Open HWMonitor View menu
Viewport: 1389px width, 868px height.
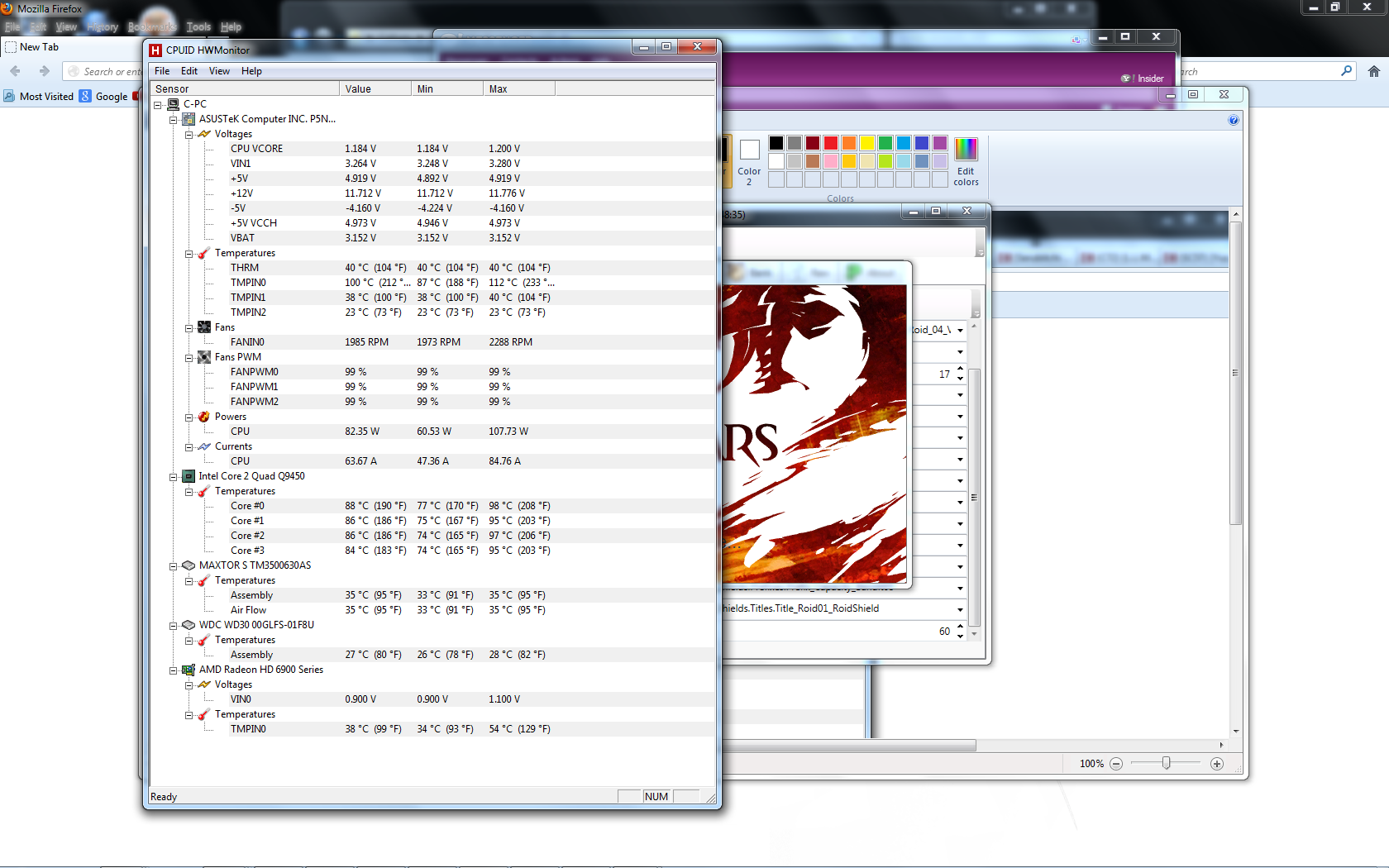219,71
